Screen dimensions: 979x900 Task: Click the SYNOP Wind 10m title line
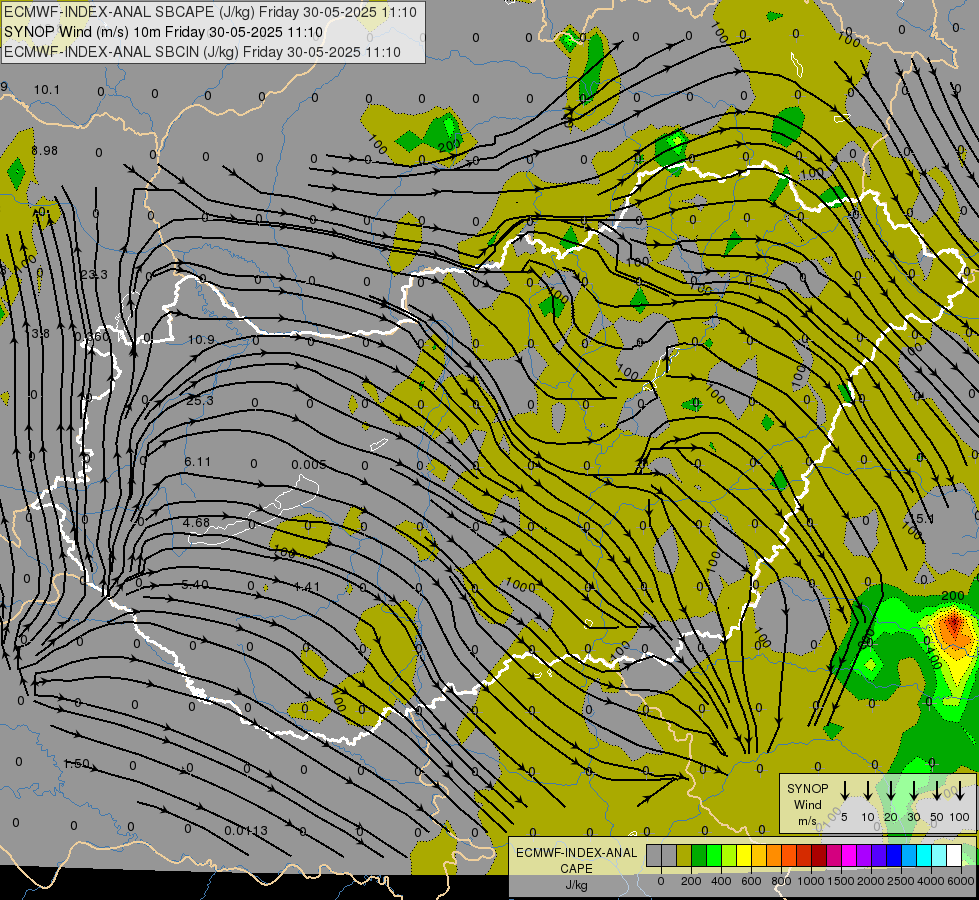[x=163, y=32]
